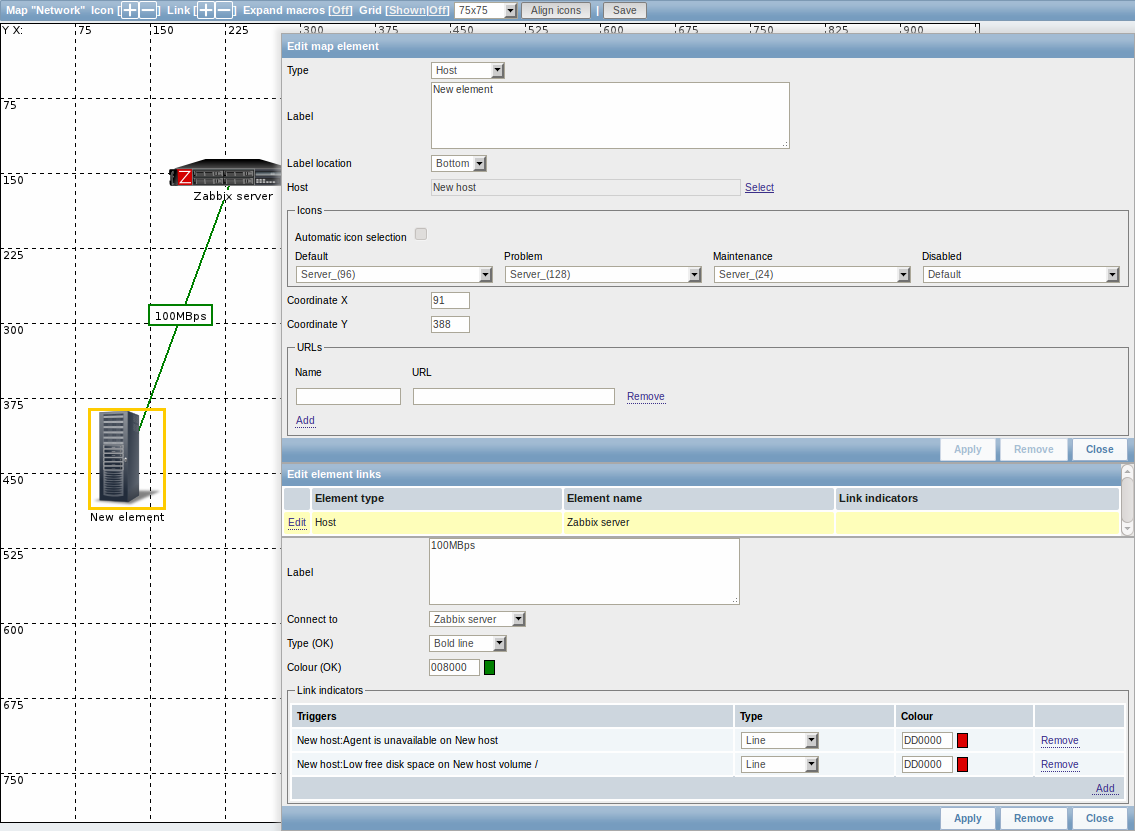Click the URL Name input field
The height and width of the screenshot is (831, 1135).
(x=348, y=396)
